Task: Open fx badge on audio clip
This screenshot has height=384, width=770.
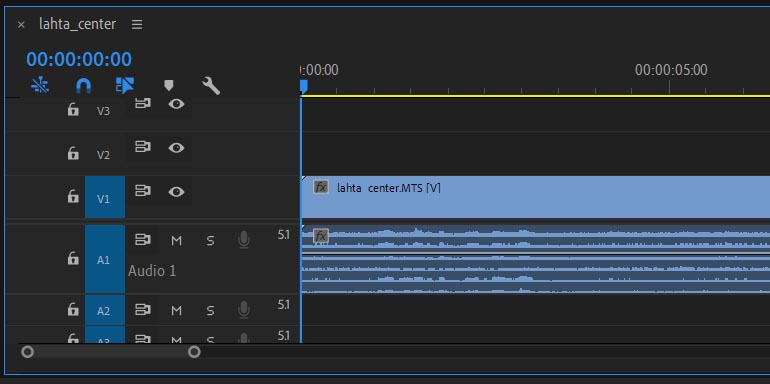Action: pyautogui.click(x=321, y=236)
